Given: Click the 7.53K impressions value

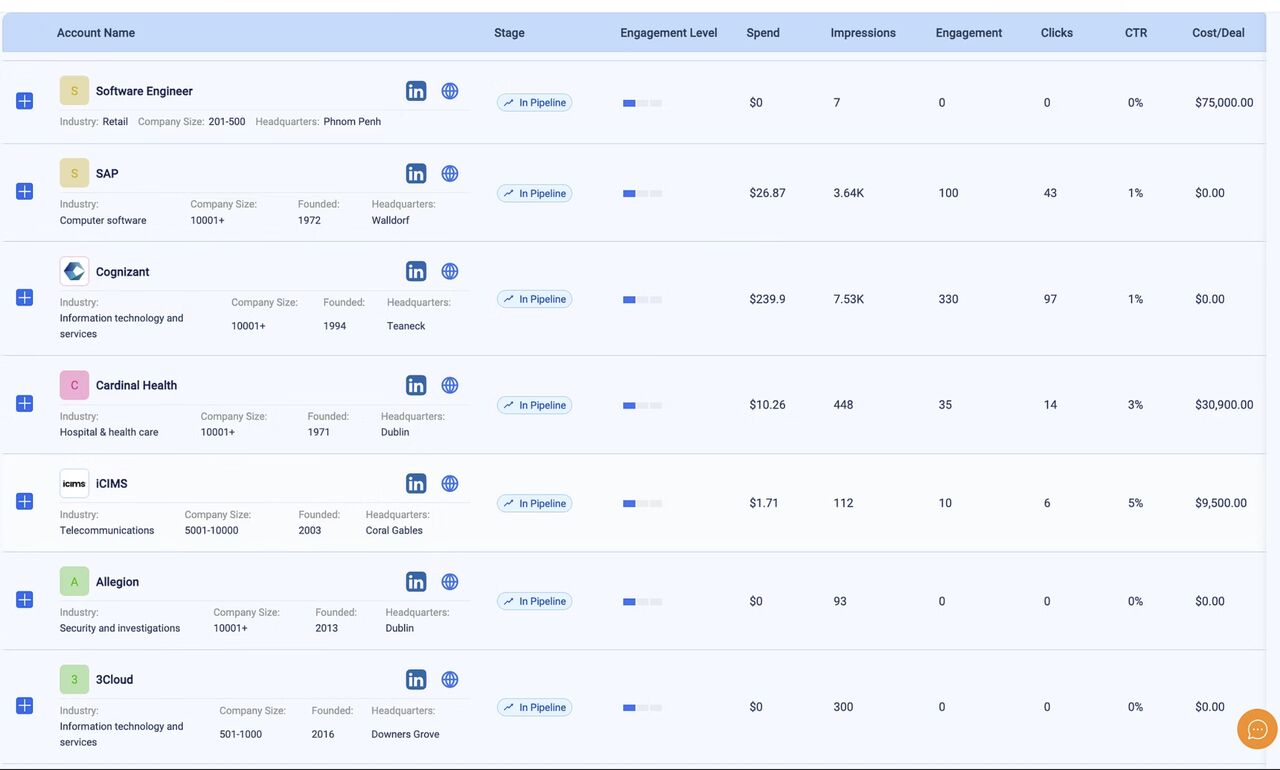Looking at the screenshot, I should [x=848, y=299].
